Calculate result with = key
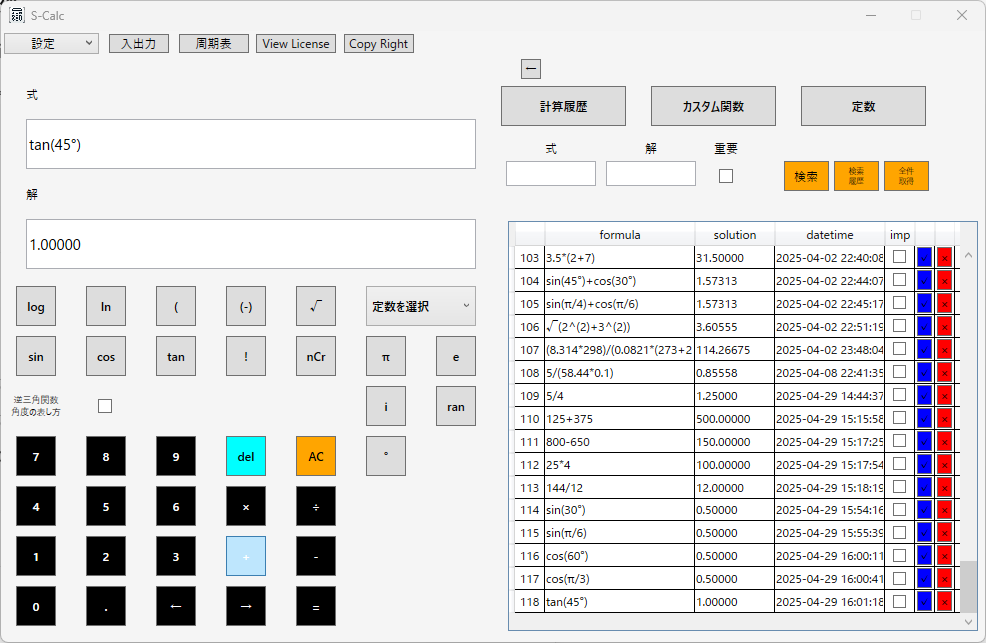986x643 pixels. tap(316, 606)
